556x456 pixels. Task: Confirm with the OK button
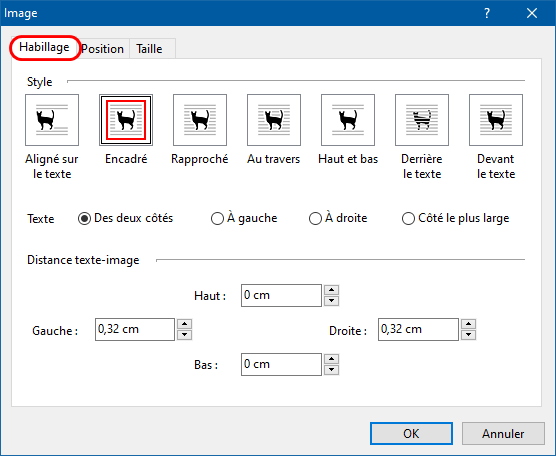coord(411,433)
